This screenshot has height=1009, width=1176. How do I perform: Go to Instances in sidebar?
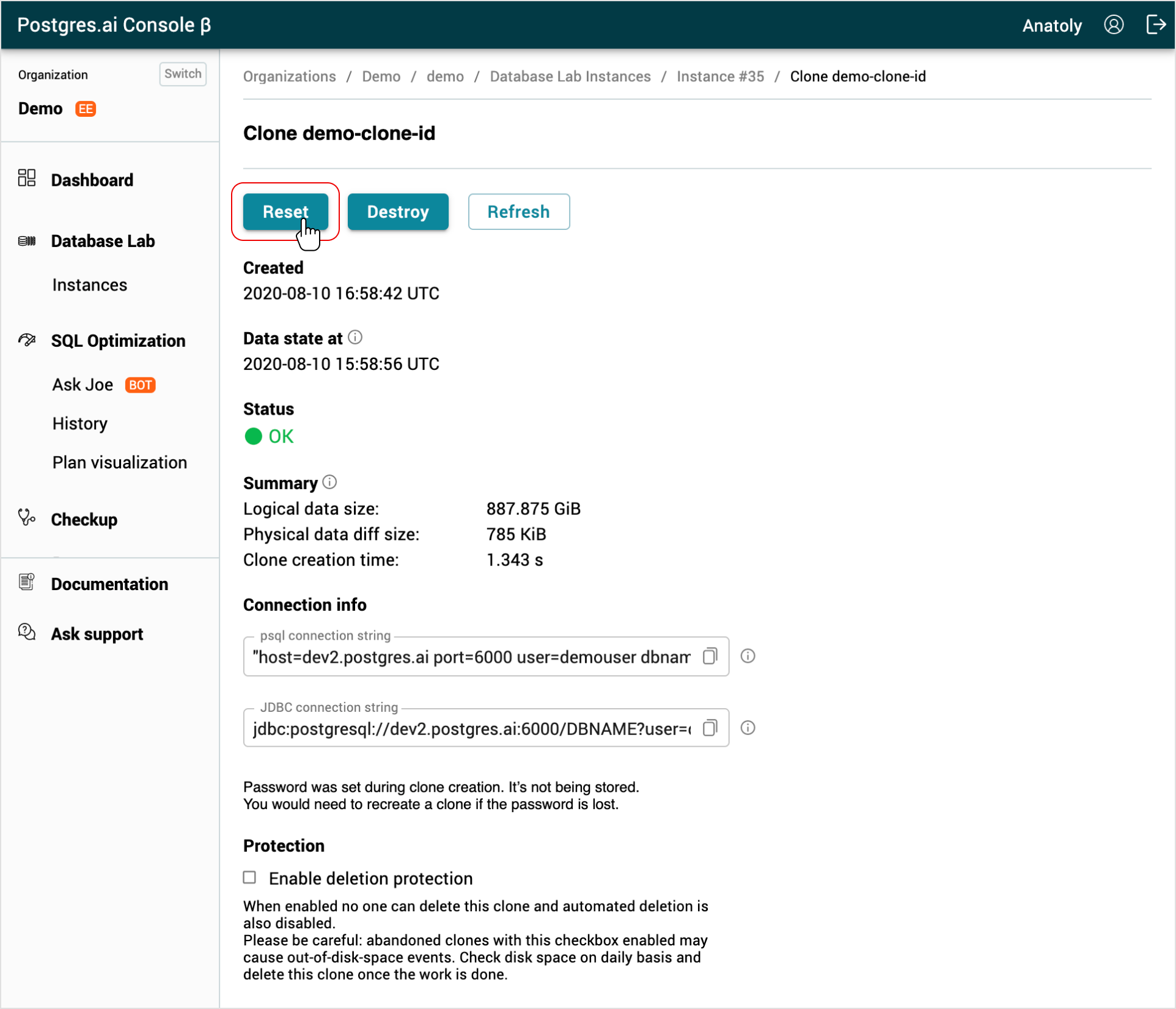coord(89,285)
